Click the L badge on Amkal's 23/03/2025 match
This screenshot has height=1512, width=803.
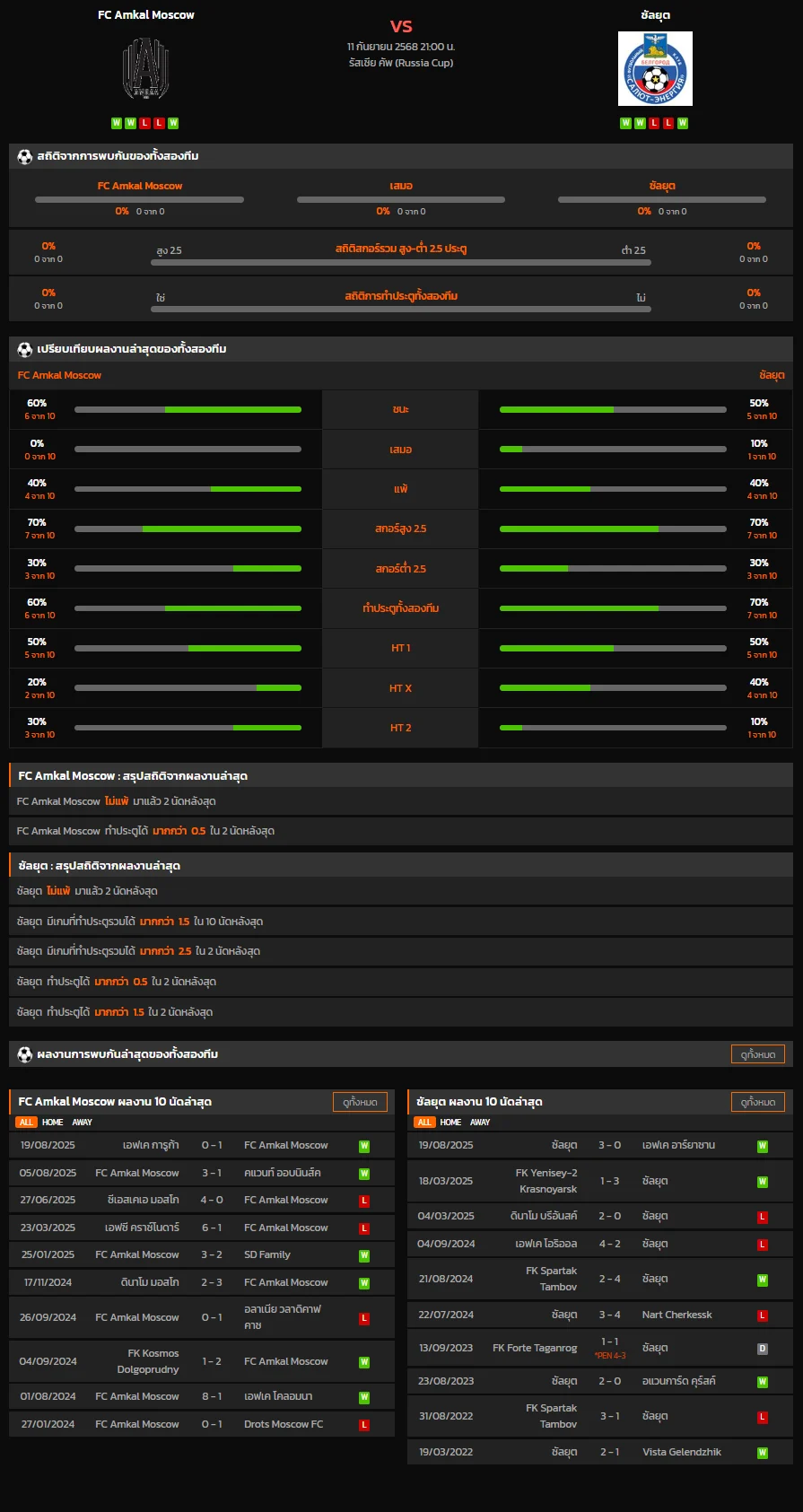click(x=364, y=1228)
